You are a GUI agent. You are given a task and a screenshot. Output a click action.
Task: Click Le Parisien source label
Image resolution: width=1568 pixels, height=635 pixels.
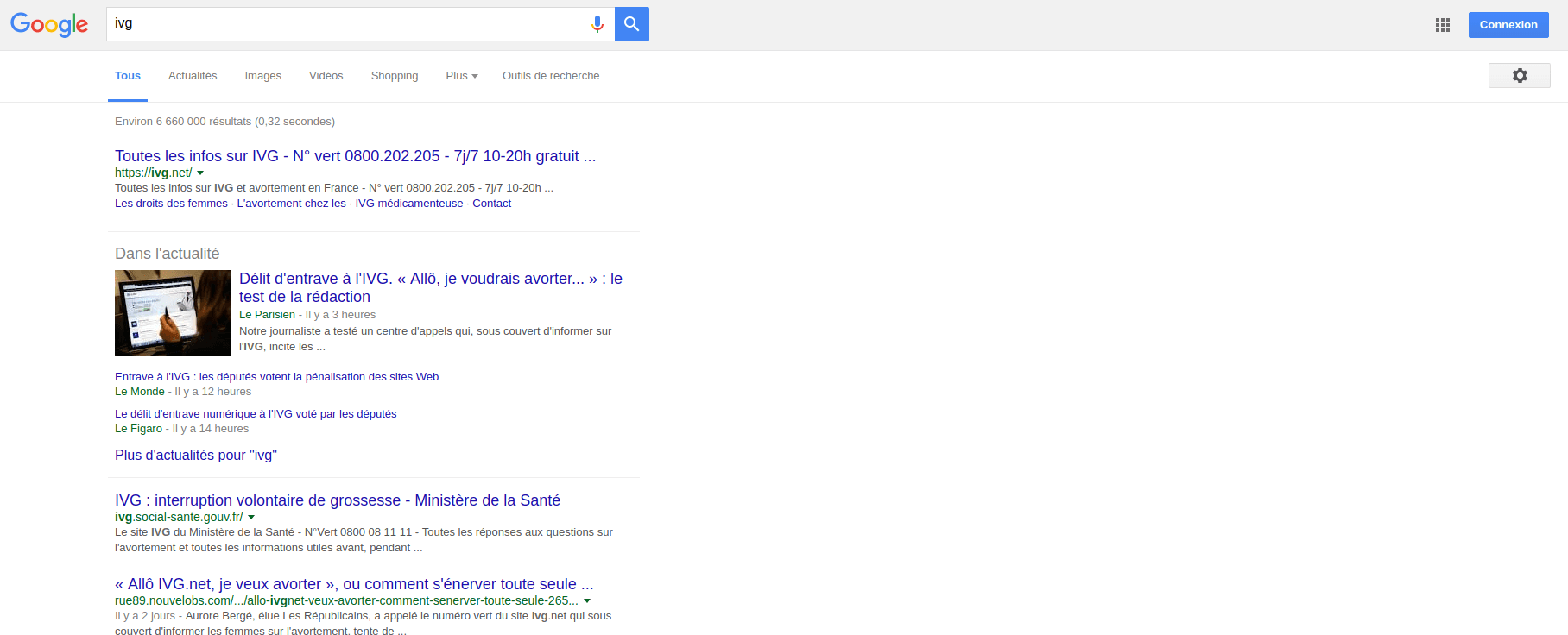(267, 315)
